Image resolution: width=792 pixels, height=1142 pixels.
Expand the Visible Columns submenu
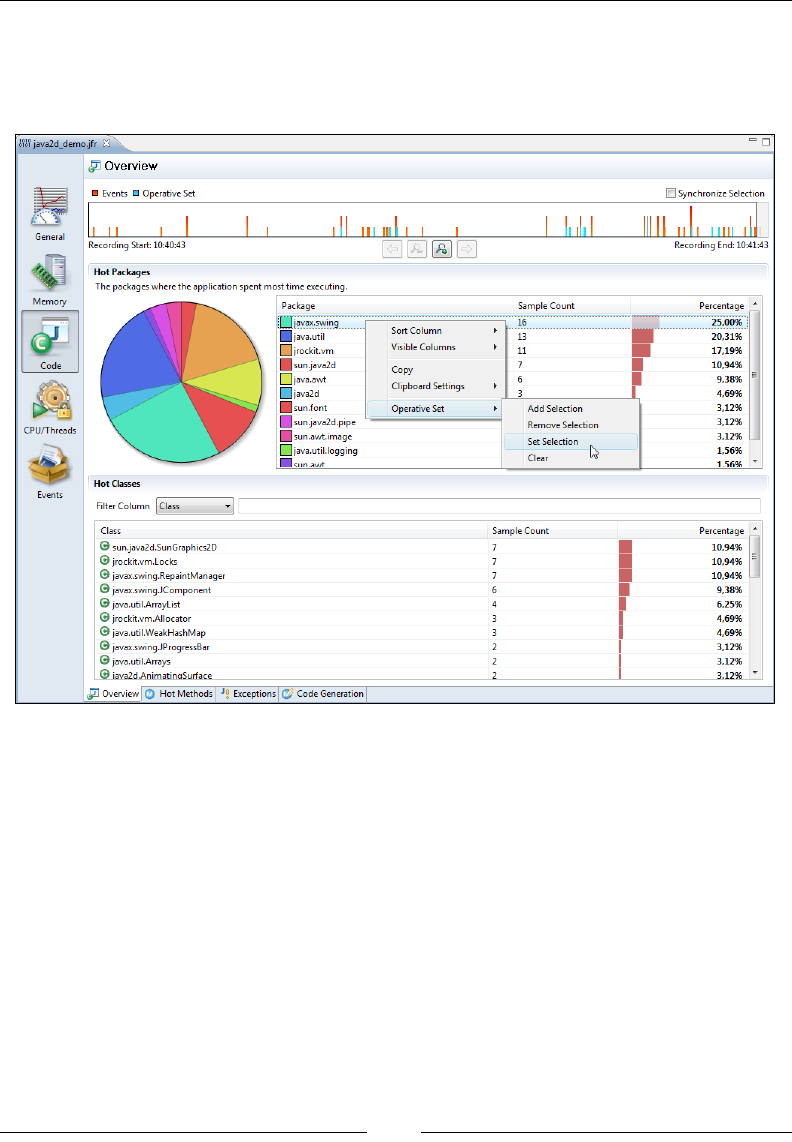(x=436, y=347)
